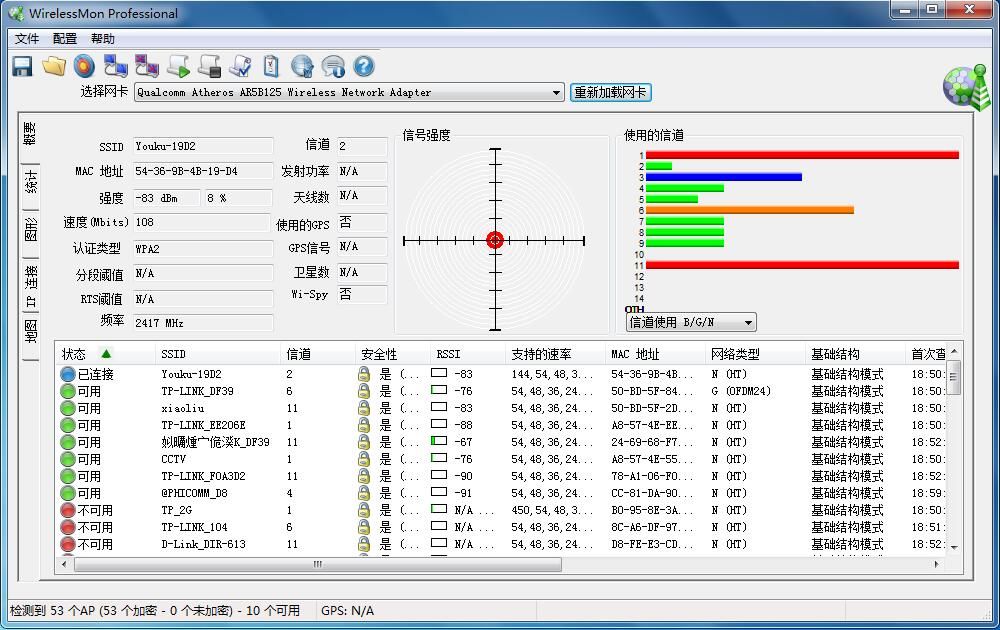Click the G (OFDM24) network type cell
Viewport: 1000px width, 630px height.
(x=741, y=391)
